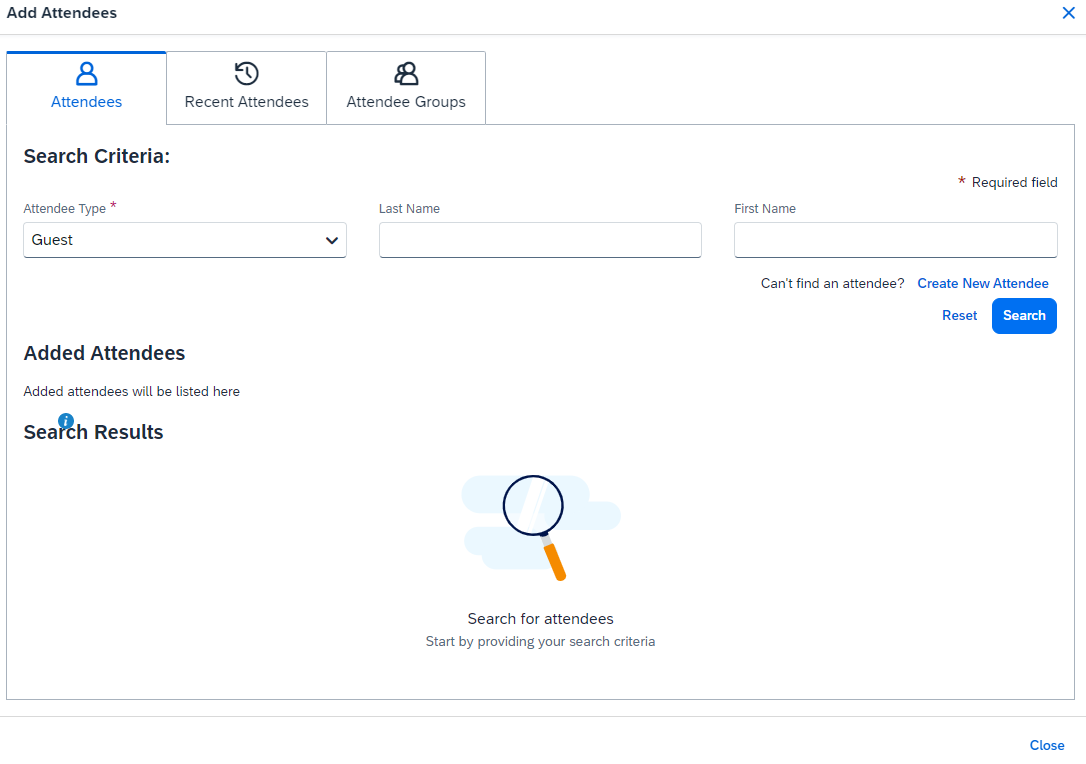
Task: Click the people icon for Attendee Groups
Action: [406, 74]
